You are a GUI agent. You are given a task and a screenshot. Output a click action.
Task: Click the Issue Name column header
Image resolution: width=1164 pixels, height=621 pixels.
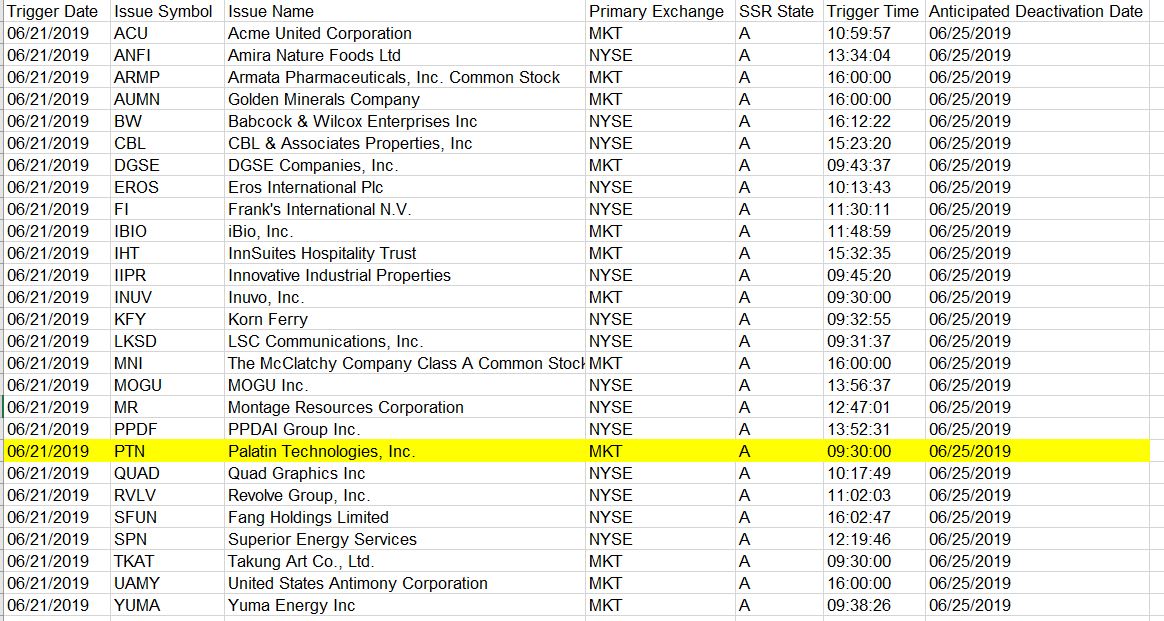click(271, 11)
